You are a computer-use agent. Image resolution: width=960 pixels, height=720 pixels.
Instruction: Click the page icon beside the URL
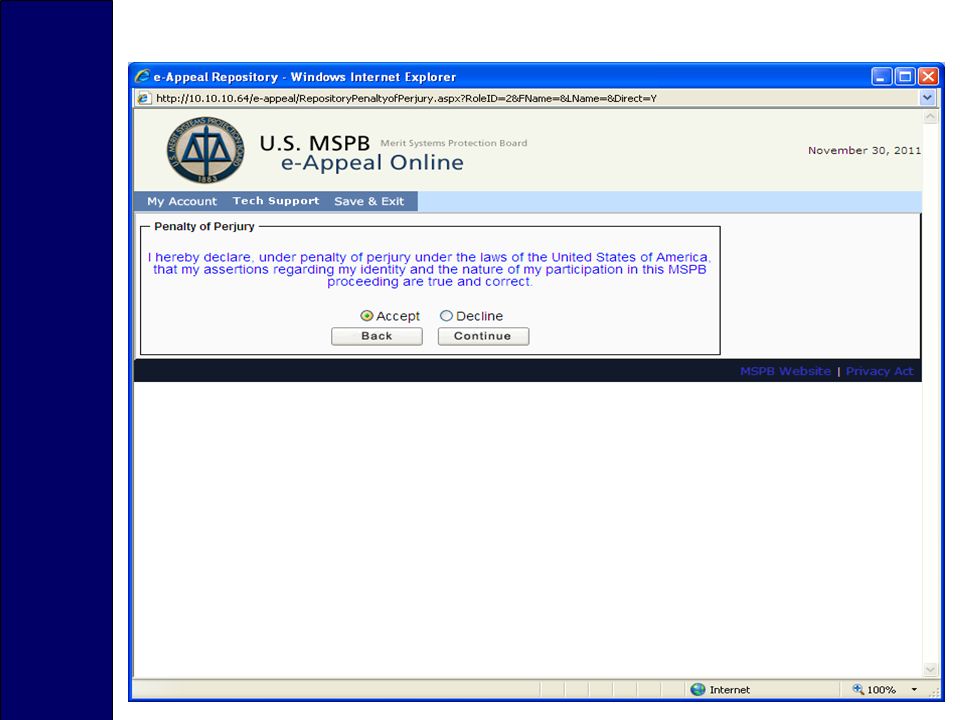coord(143,98)
